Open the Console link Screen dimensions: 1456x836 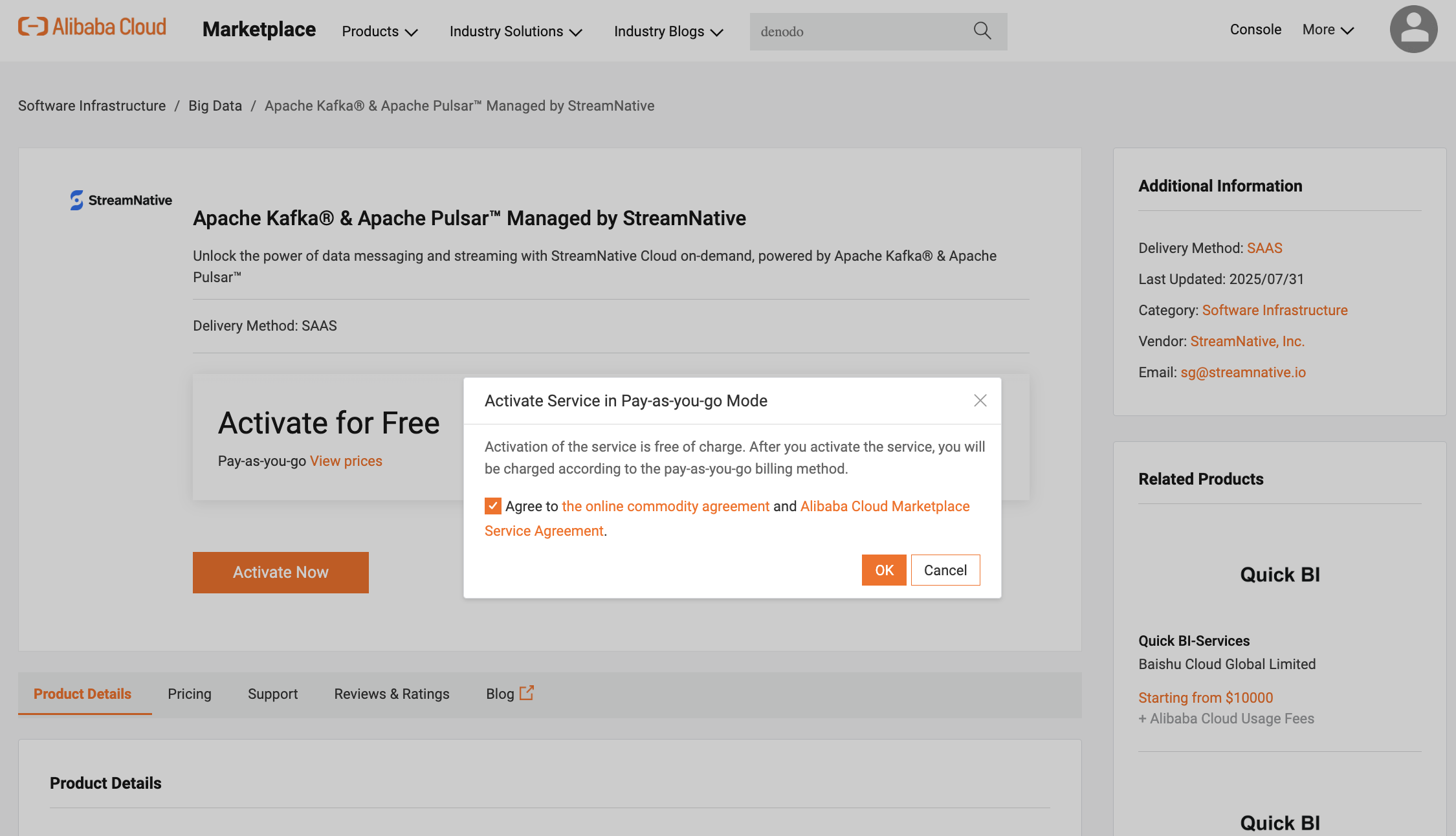pyautogui.click(x=1255, y=30)
